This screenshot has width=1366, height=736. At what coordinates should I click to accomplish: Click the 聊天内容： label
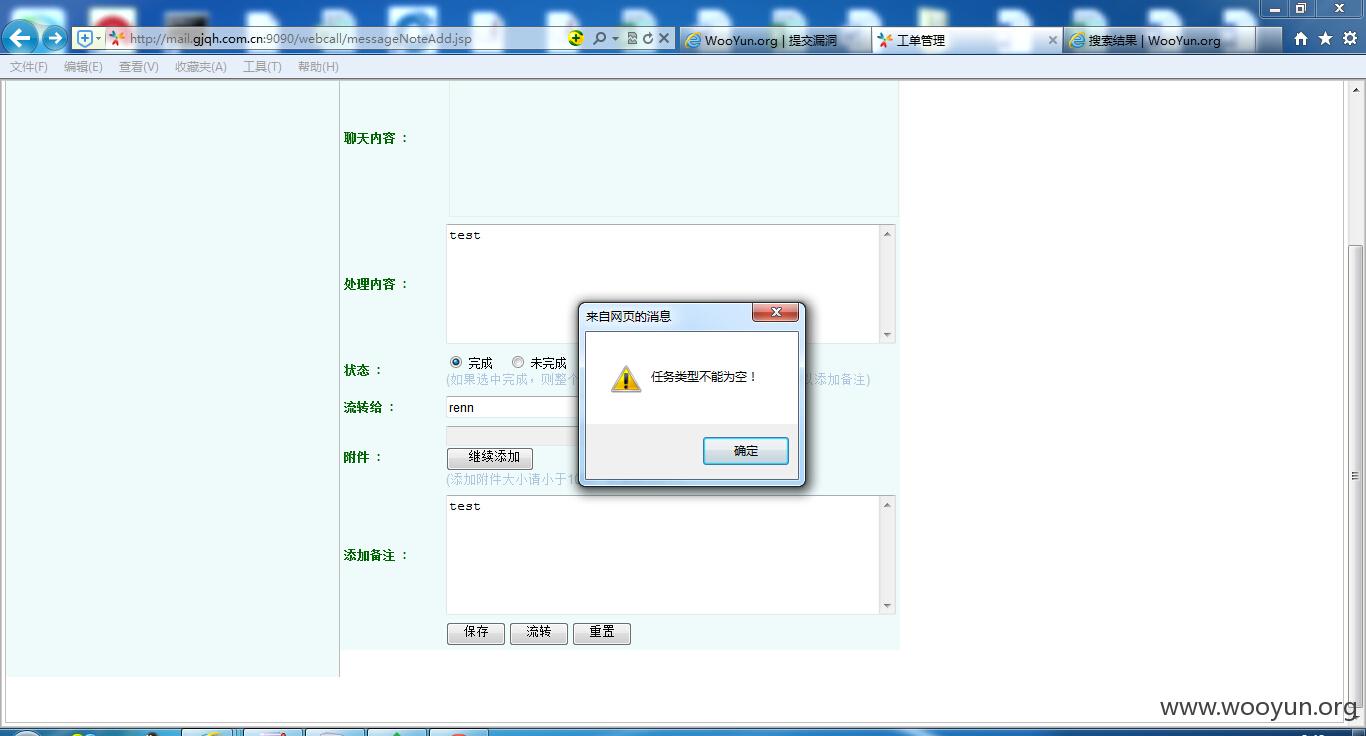[376, 138]
